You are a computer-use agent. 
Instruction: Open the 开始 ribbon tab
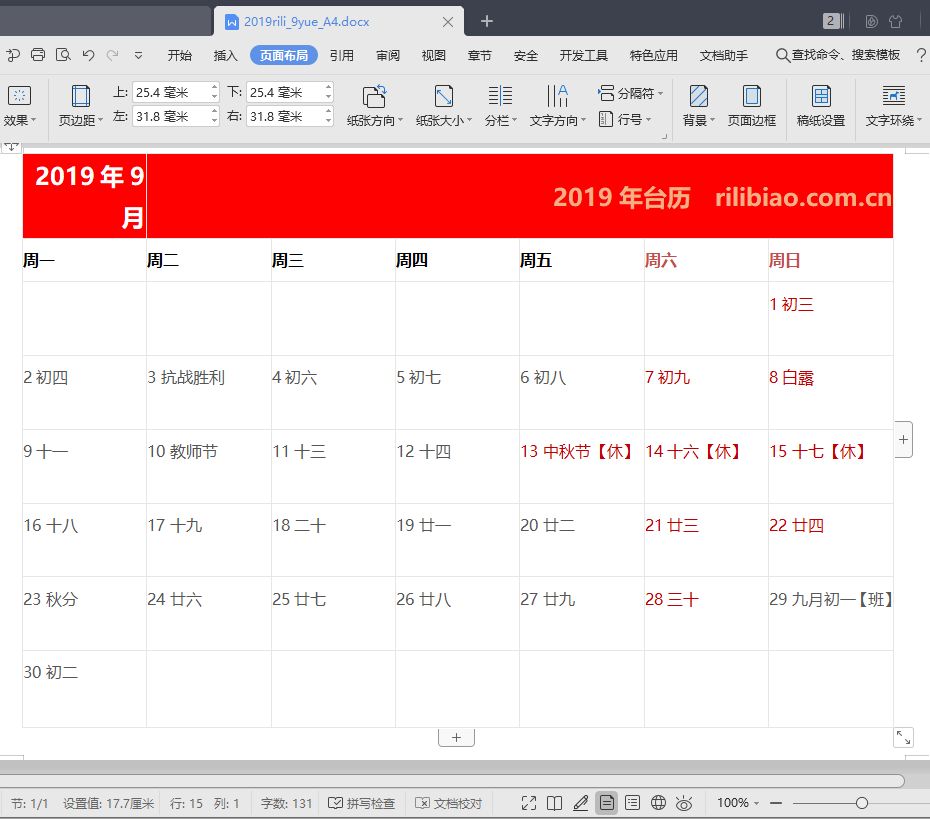pyautogui.click(x=179, y=55)
